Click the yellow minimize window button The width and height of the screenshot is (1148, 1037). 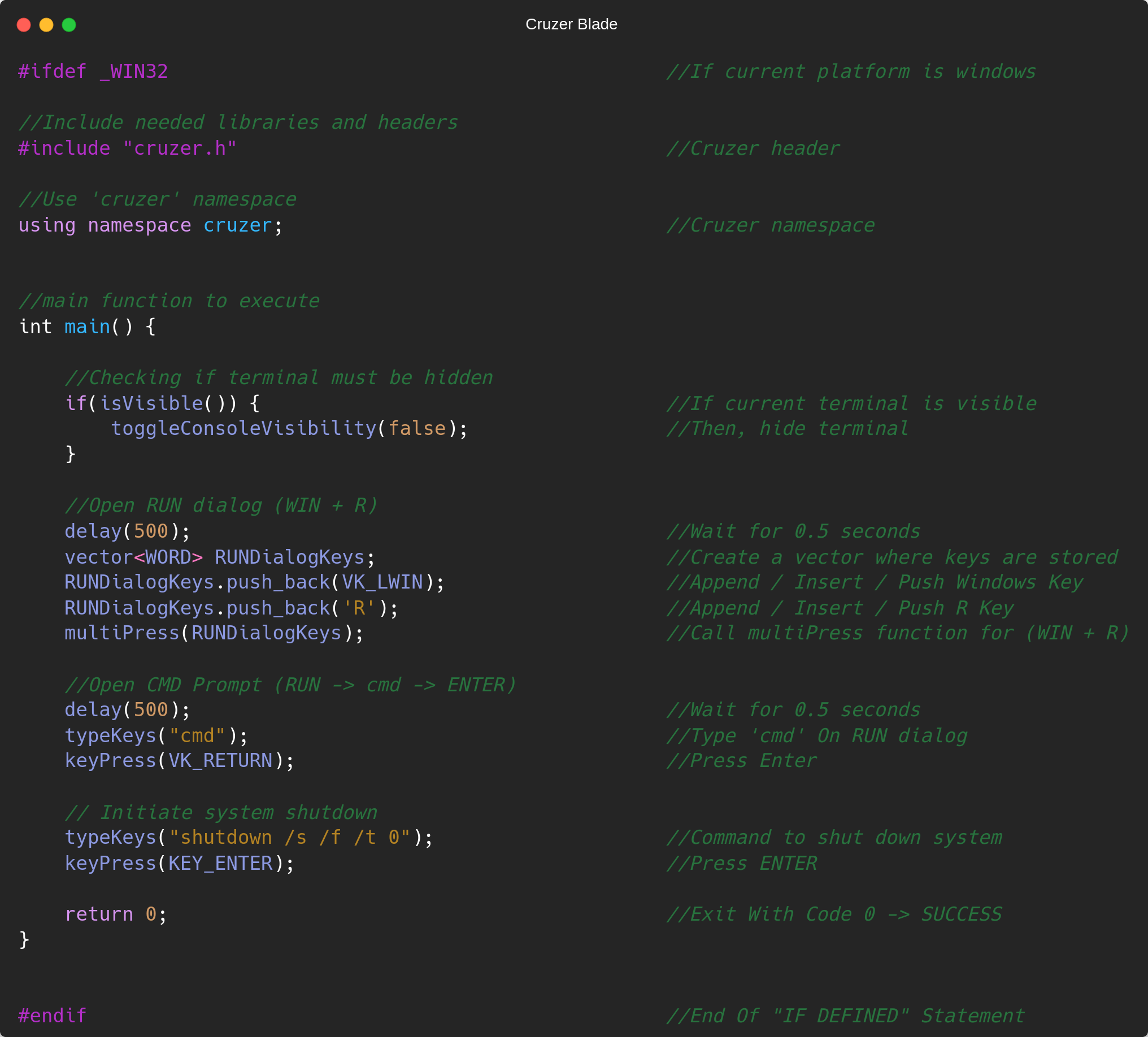click(46, 24)
